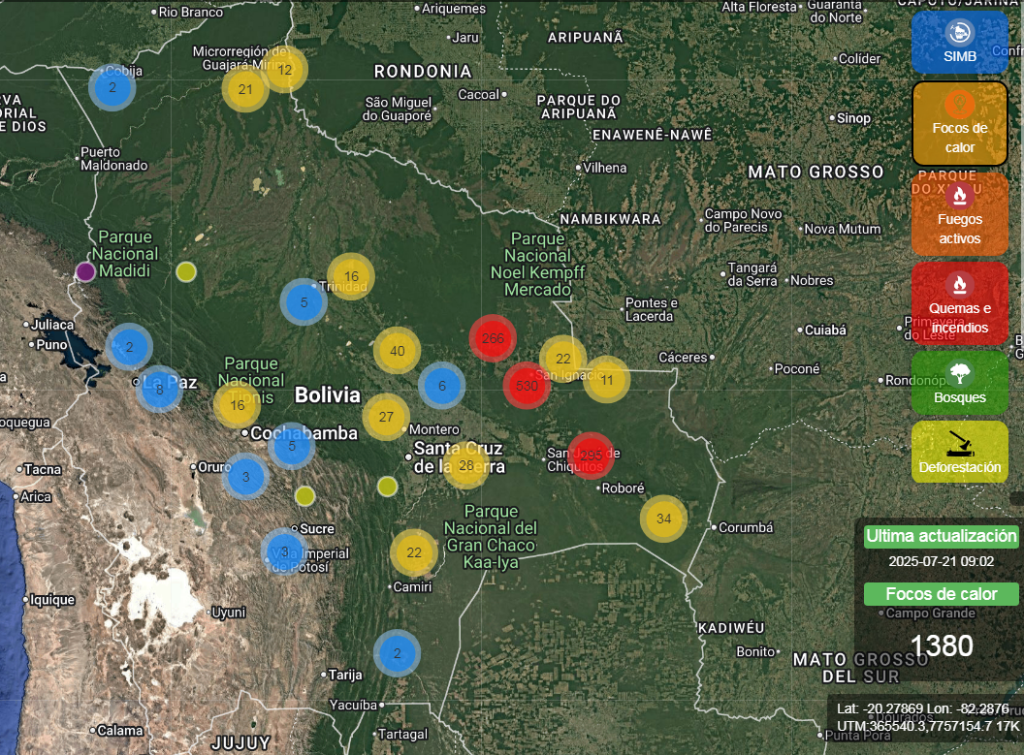This screenshot has height=755, width=1024.
Task: Click the purple marker at Madidi park
Action: tap(85, 272)
